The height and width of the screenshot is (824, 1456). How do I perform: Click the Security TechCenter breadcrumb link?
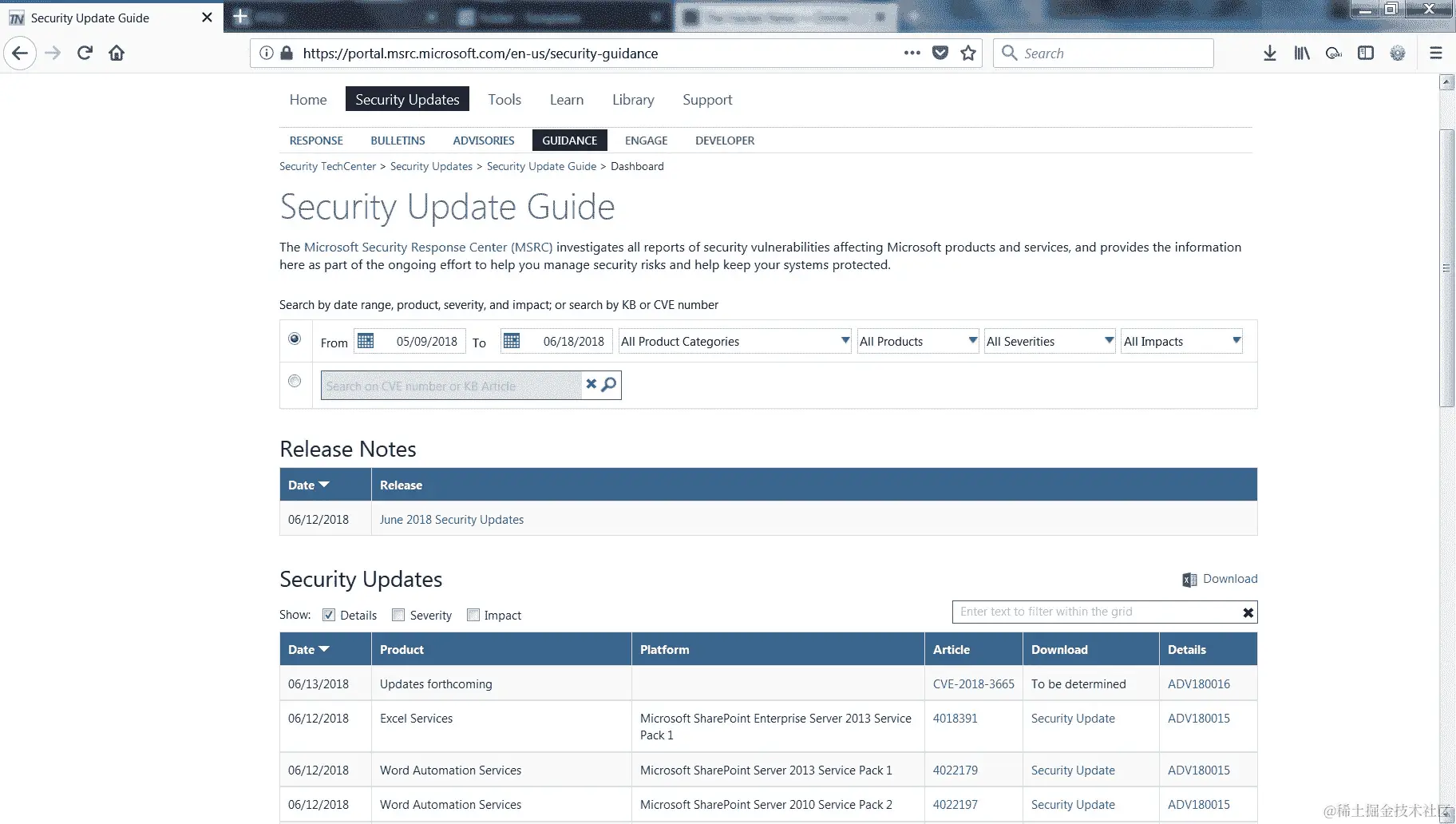(327, 166)
